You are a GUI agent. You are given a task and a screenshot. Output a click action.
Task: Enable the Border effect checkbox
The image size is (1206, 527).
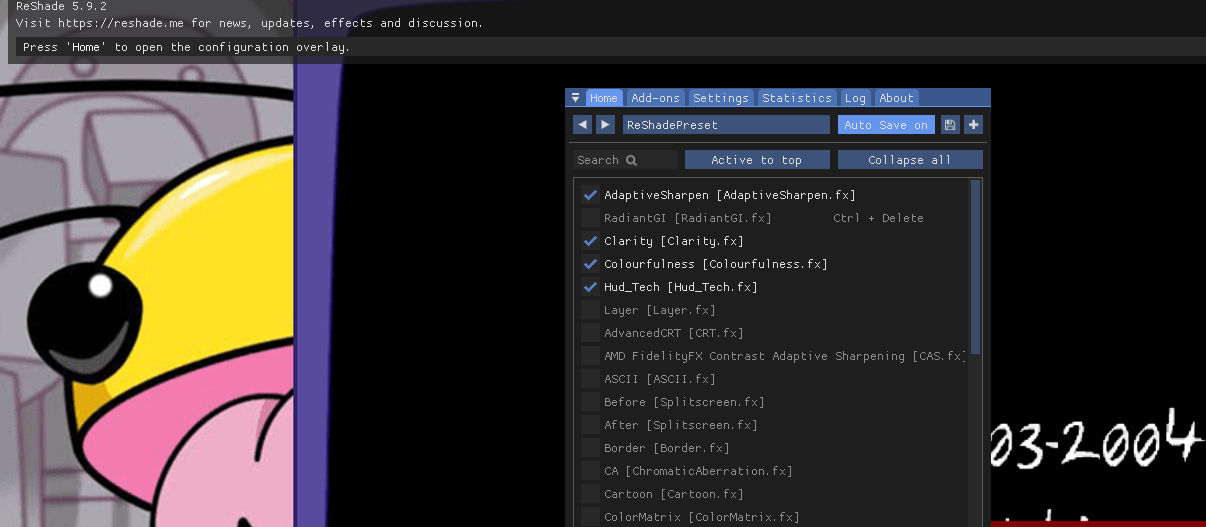coord(590,448)
